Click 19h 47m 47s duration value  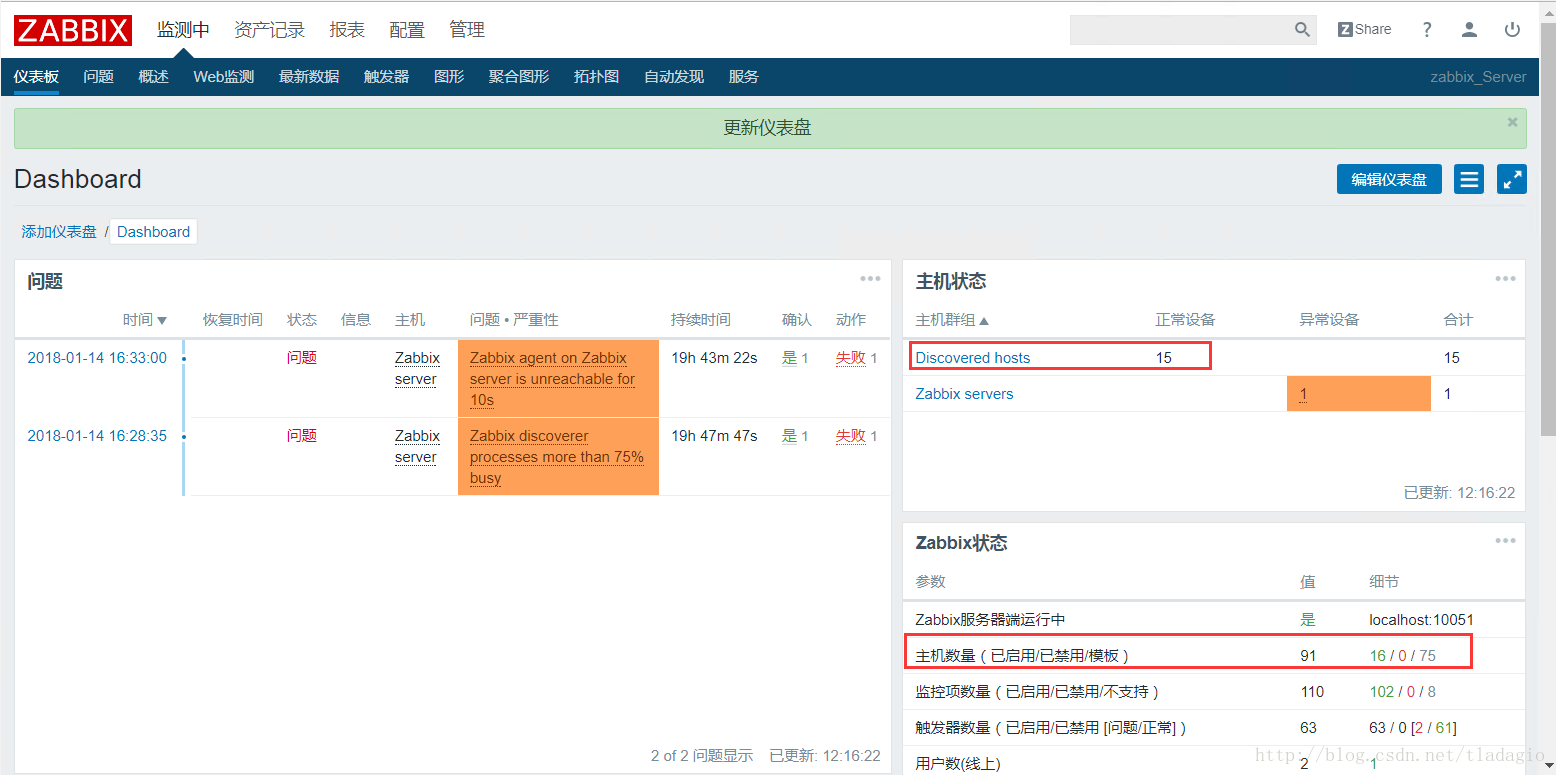(714, 436)
